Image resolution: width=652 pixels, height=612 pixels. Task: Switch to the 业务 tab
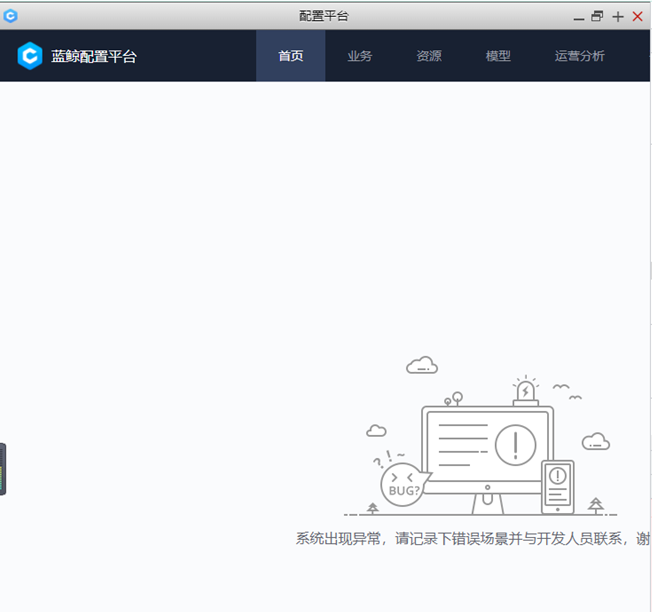click(360, 56)
